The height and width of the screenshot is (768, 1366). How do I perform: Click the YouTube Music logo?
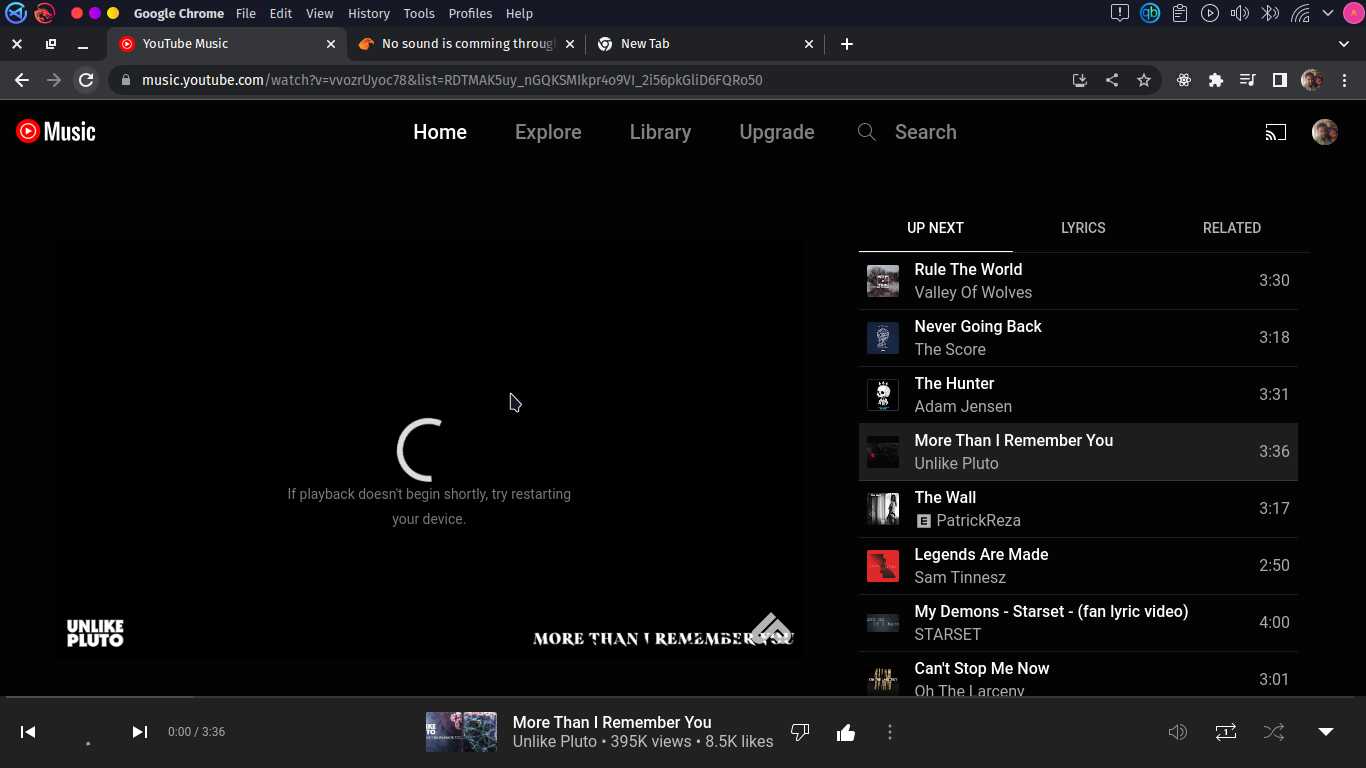coord(56,131)
